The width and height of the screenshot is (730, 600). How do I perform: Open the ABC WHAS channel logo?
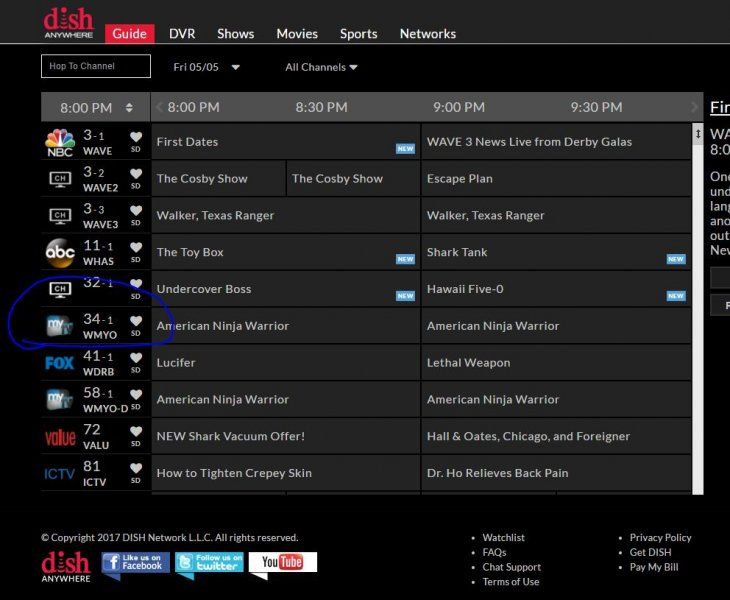(60, 253)
